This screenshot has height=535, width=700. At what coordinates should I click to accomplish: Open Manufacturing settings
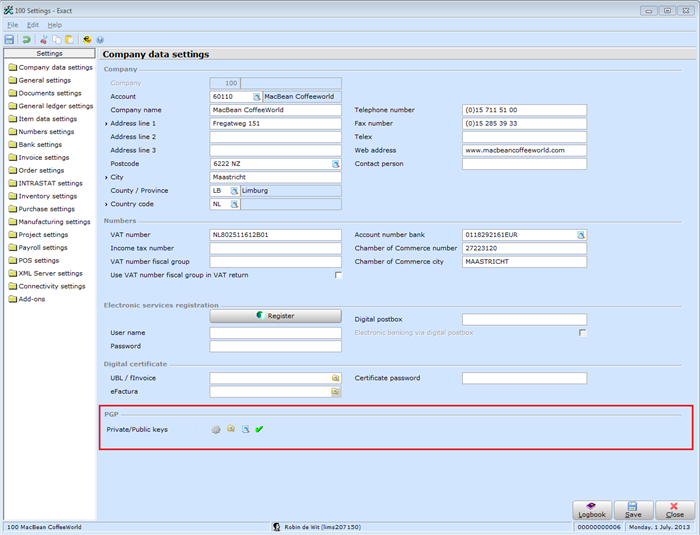(50, 222)
